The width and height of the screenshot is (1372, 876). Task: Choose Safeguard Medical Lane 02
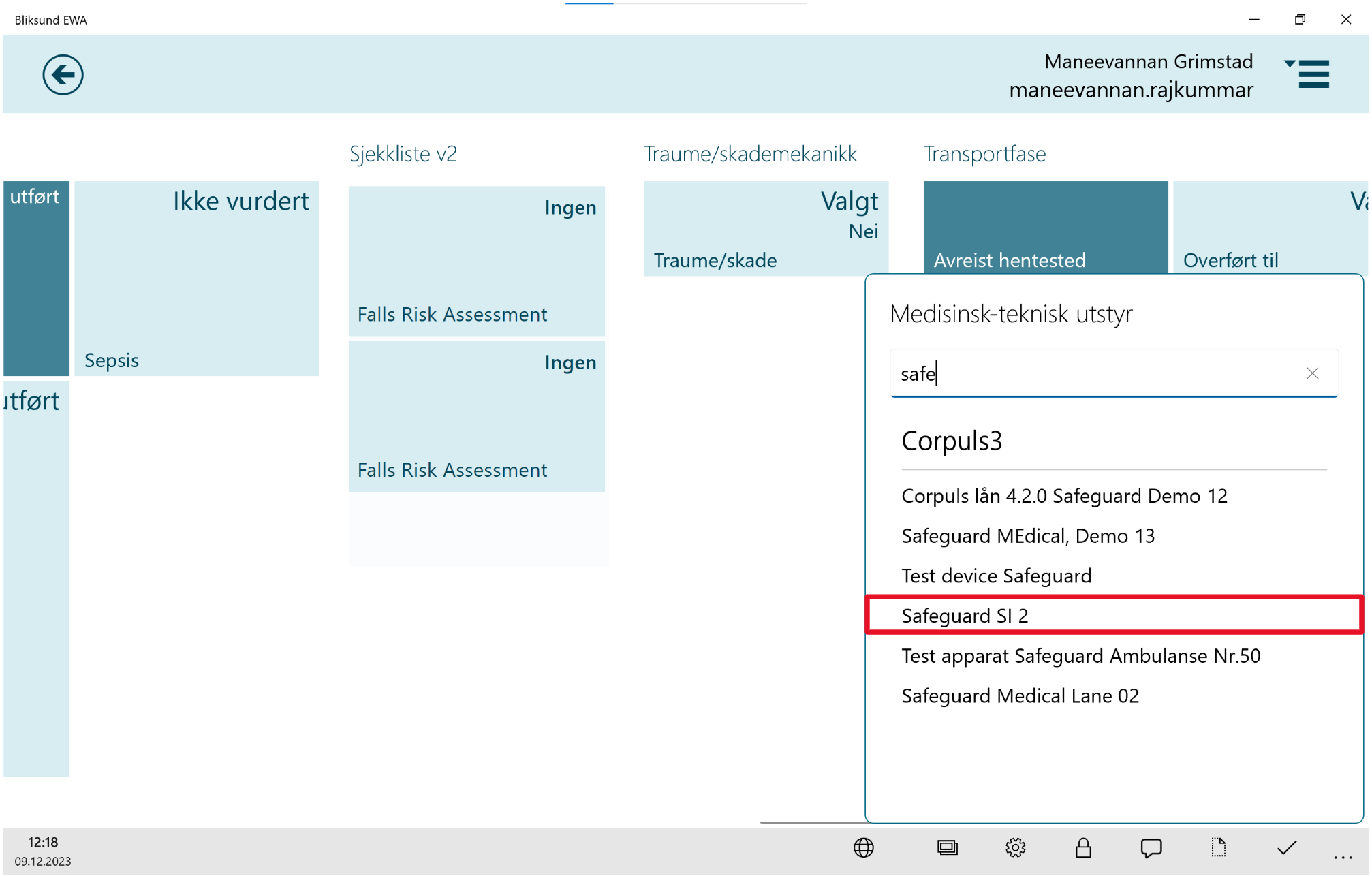pyautogui.click(x=1114, y=696)
